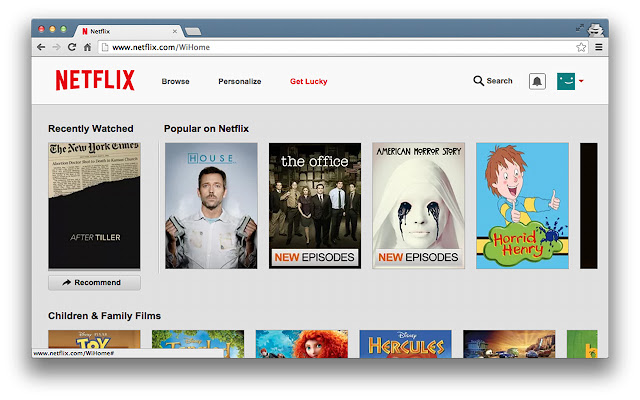Open the American Horror Story poster
The height and width of the screenshot is (400, 640).
[418, 206]
